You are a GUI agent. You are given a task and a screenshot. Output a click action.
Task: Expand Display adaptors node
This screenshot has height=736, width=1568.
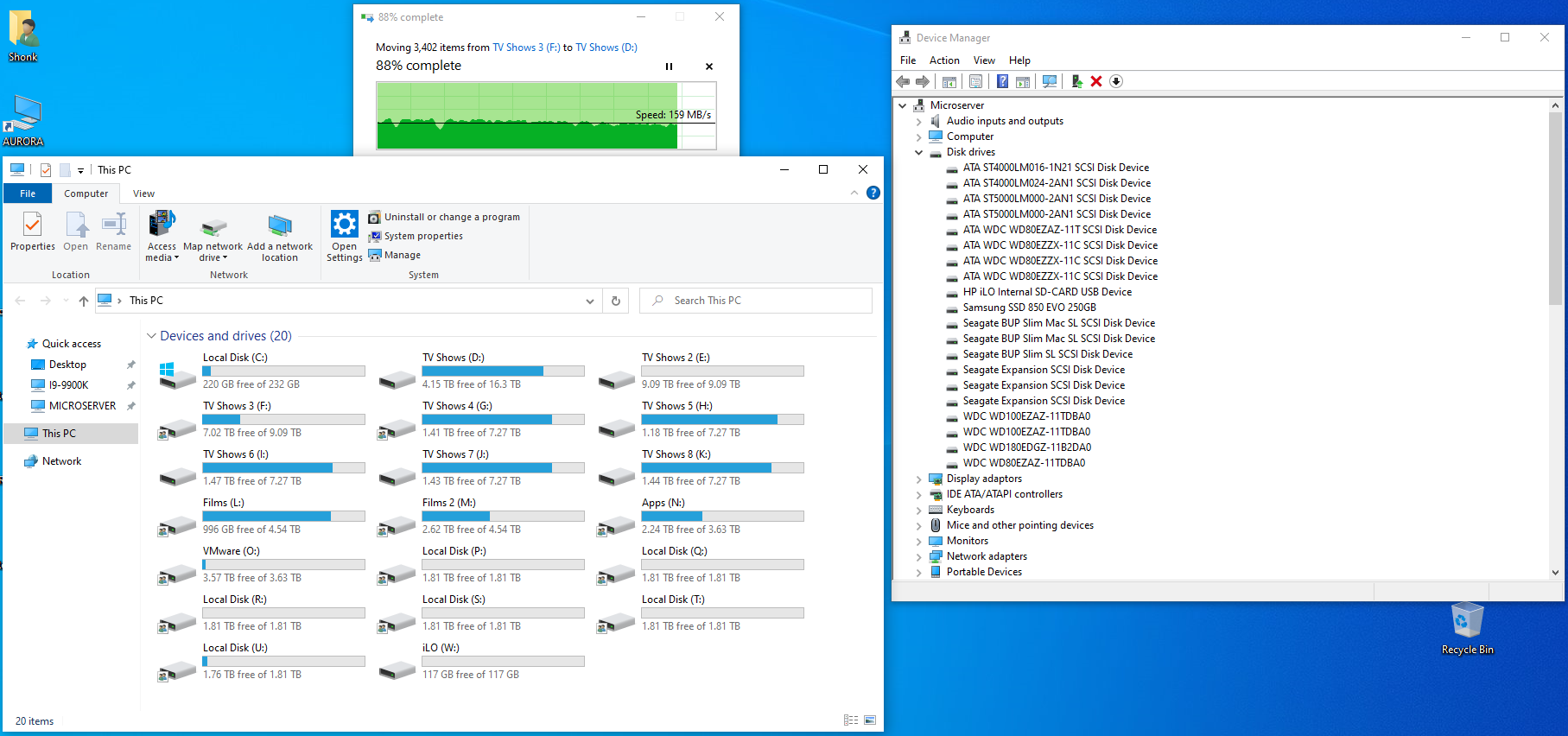(919, 479)
